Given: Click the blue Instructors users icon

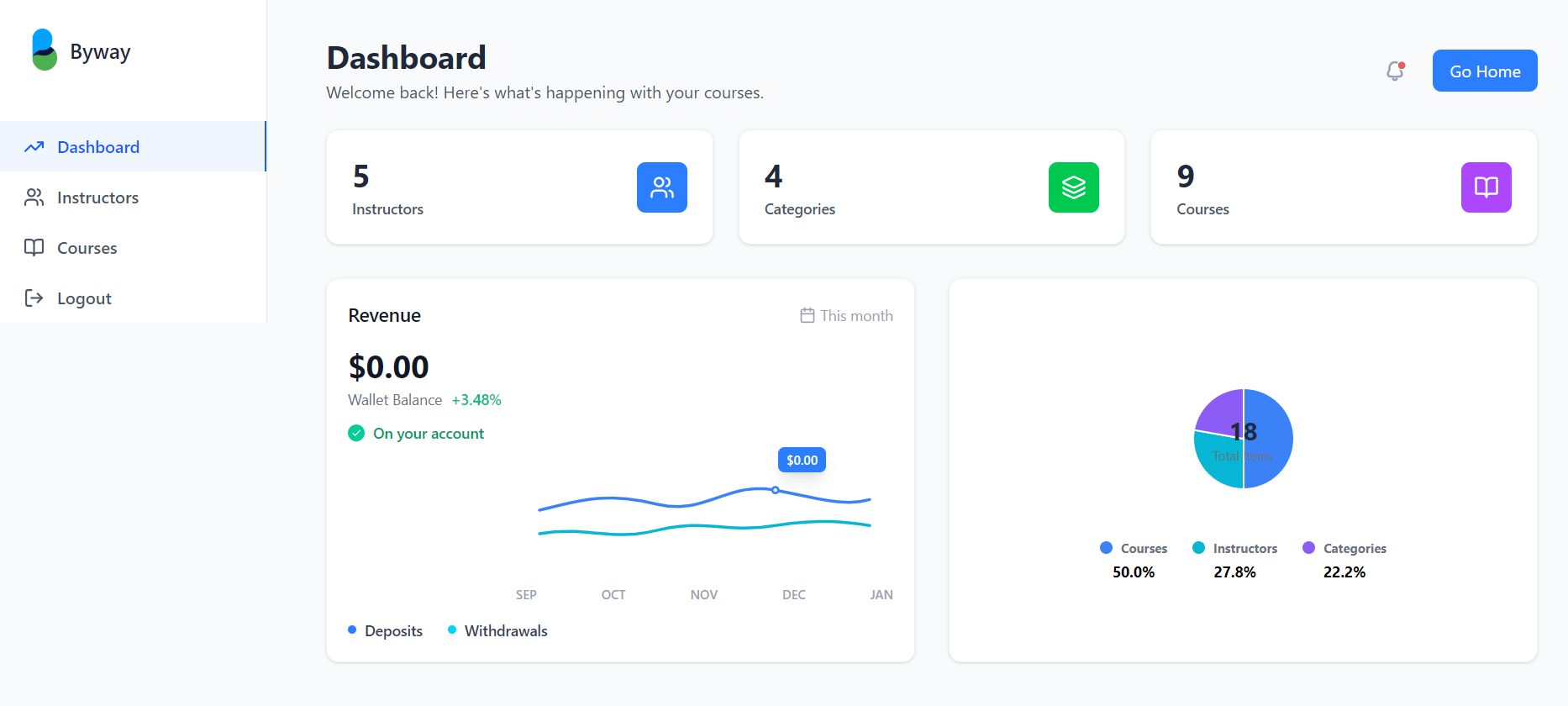Looking at the screenshot, I should point(661,187).
